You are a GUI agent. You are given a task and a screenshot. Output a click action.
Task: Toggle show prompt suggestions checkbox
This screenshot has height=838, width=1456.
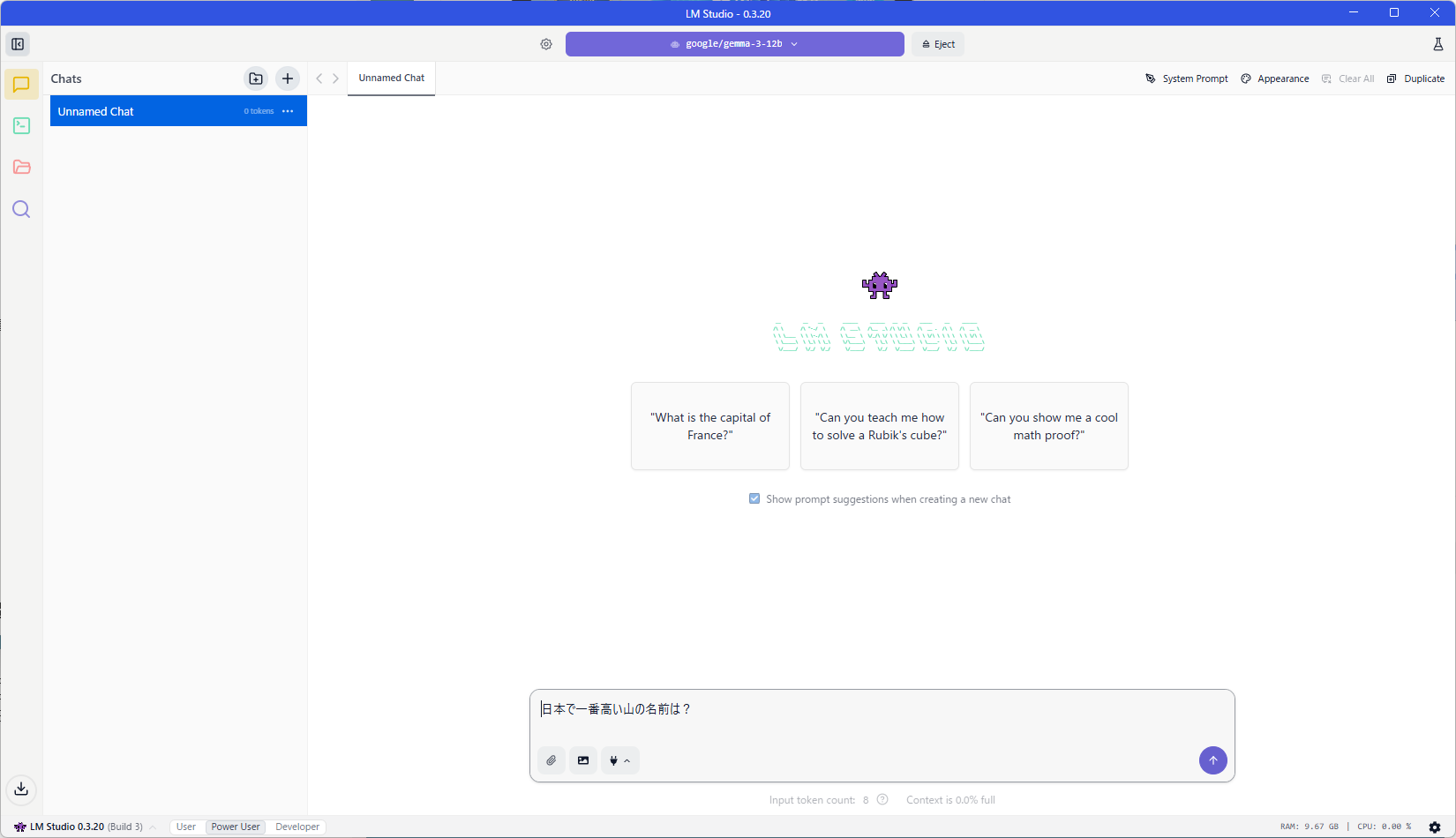click(754, 498)
